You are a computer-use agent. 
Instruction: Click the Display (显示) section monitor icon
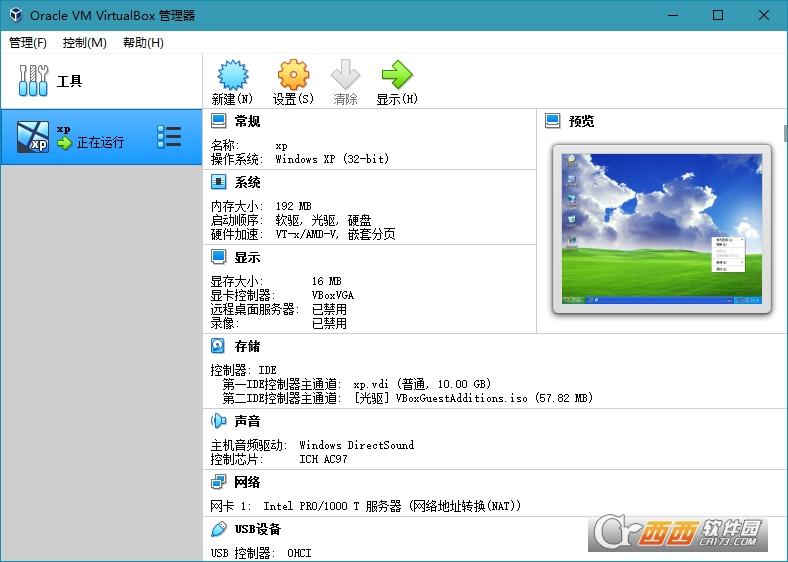[x=218, y=257]
